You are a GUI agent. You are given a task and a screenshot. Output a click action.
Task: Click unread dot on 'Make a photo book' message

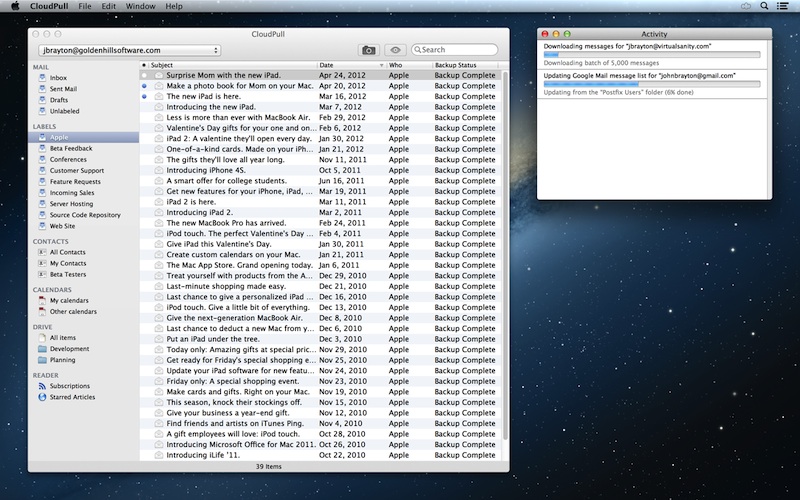(145, 86)
